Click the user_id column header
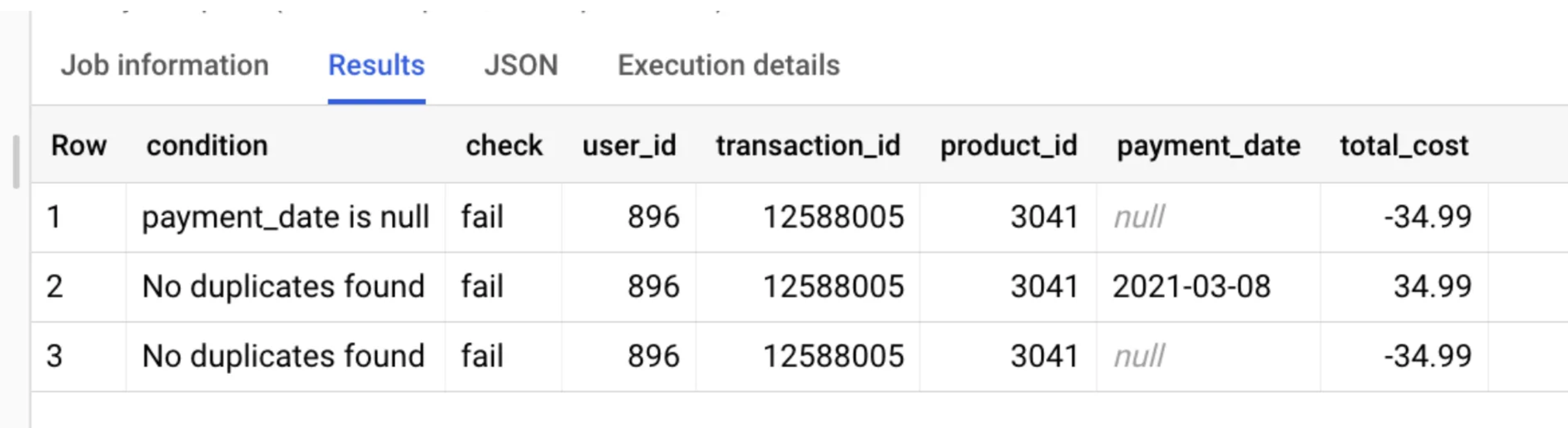1568x428 pixels. (x=629, y=146)
